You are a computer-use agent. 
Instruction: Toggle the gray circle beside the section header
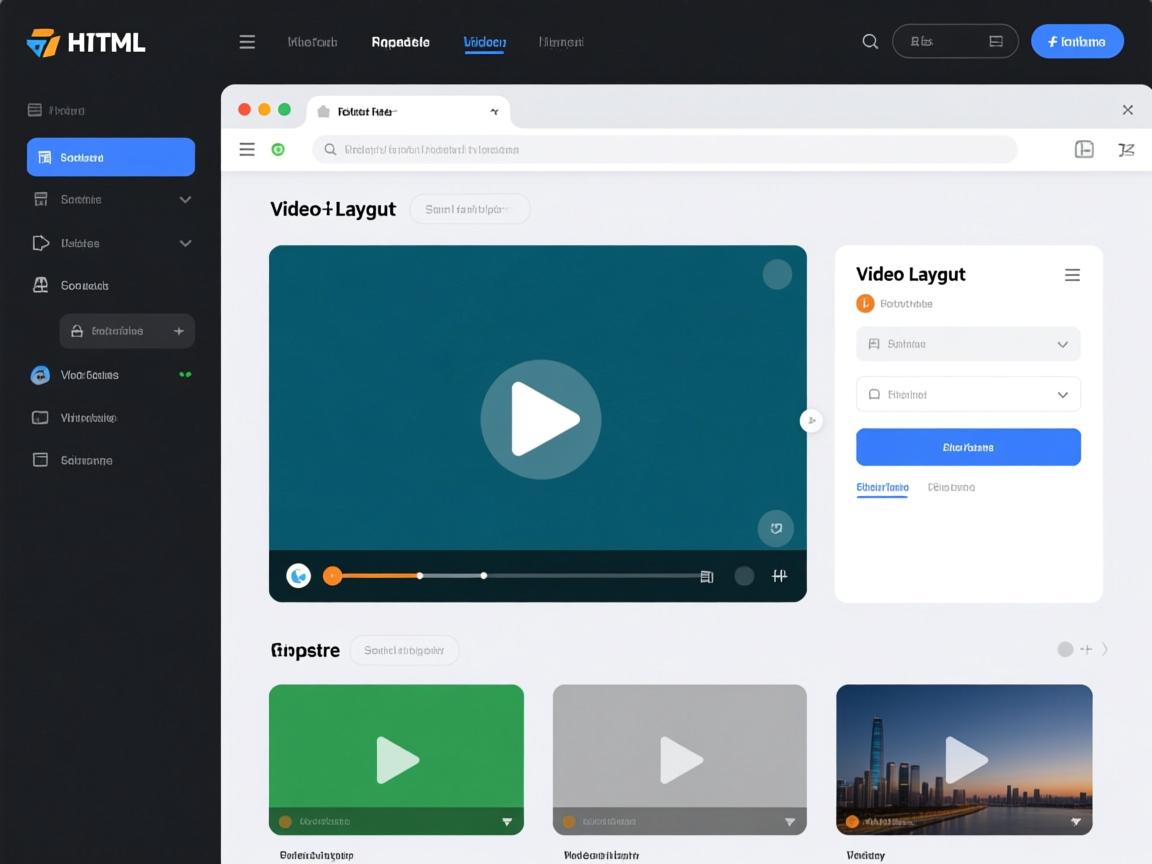(x=1065, y=649)
